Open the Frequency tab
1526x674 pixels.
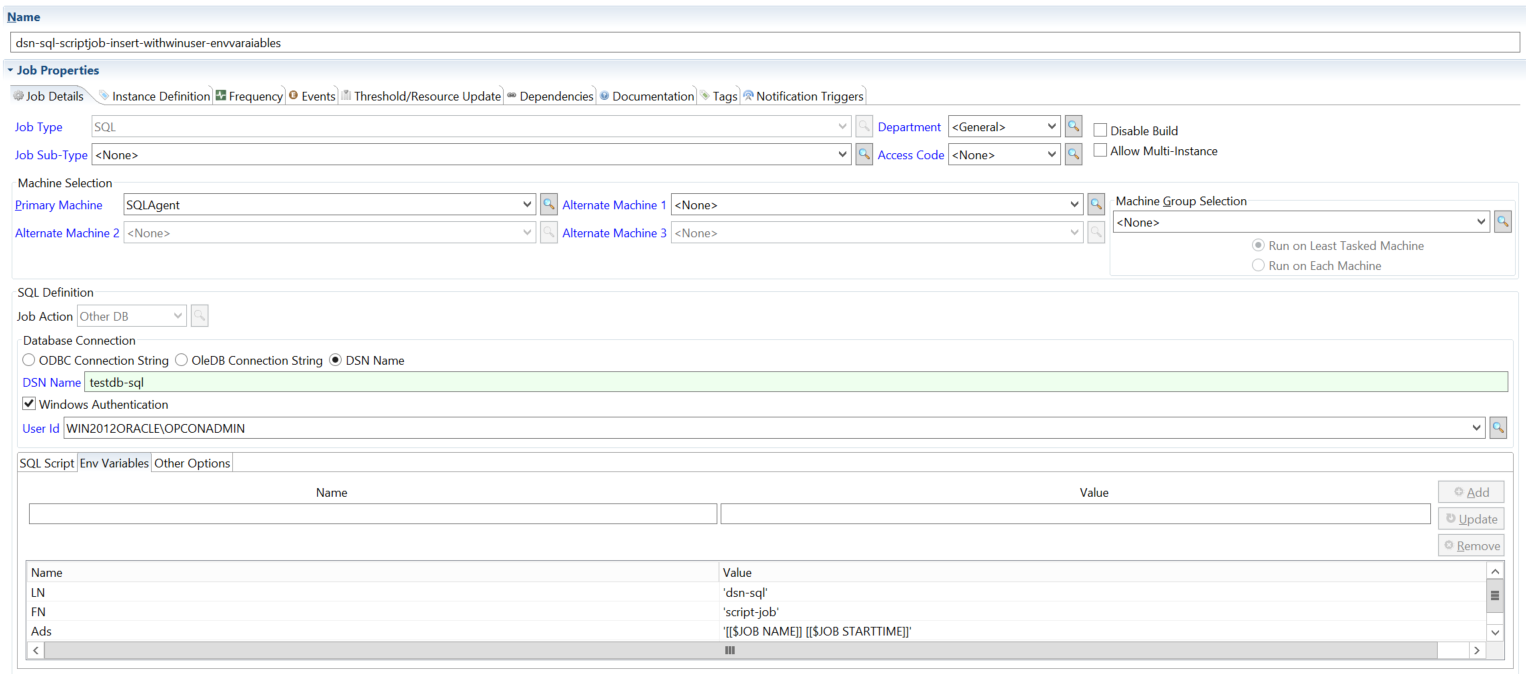click(249, 96)
